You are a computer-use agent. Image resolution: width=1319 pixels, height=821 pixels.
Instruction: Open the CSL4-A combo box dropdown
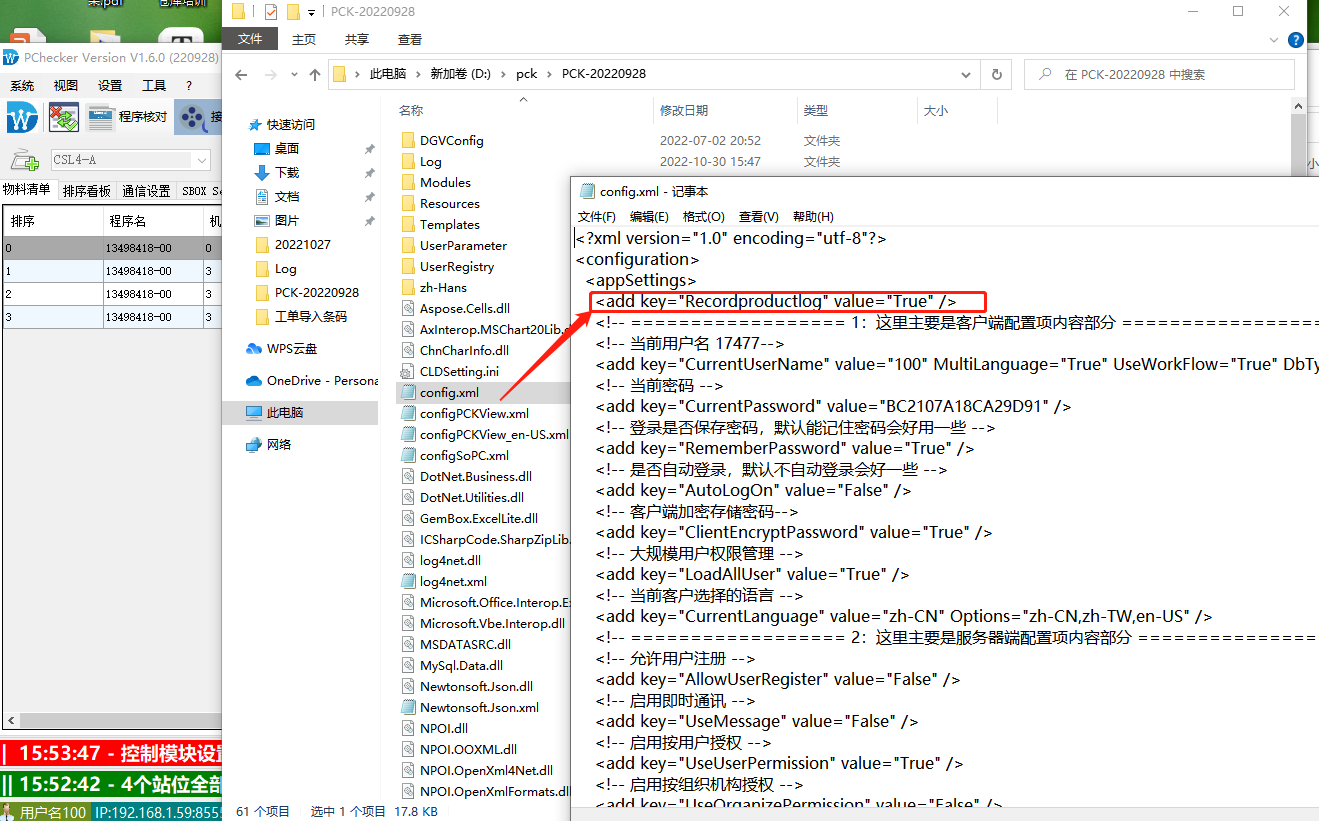[x=202, y=160]
